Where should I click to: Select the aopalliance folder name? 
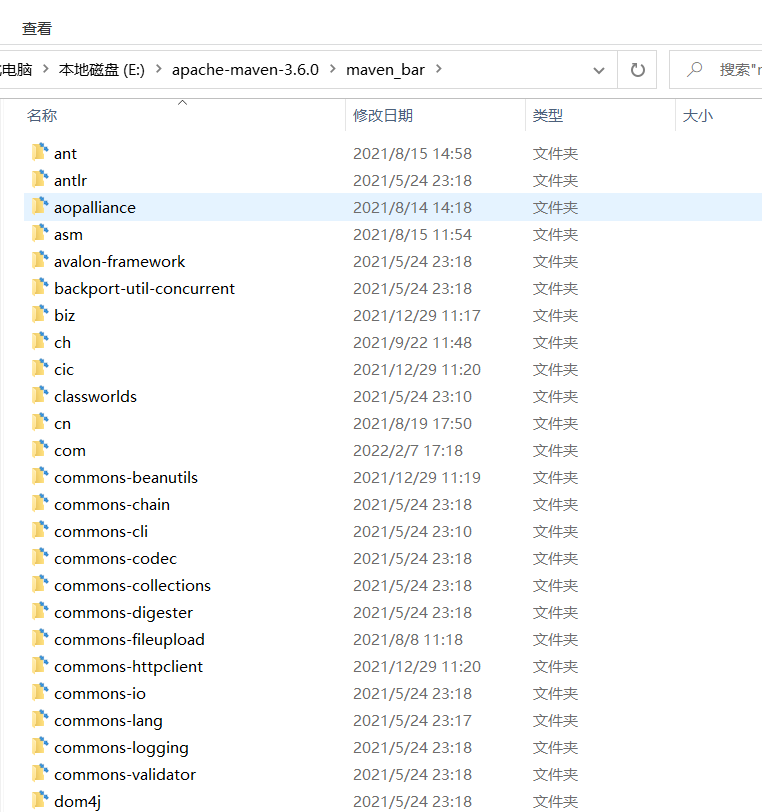(x=95, y=207)
